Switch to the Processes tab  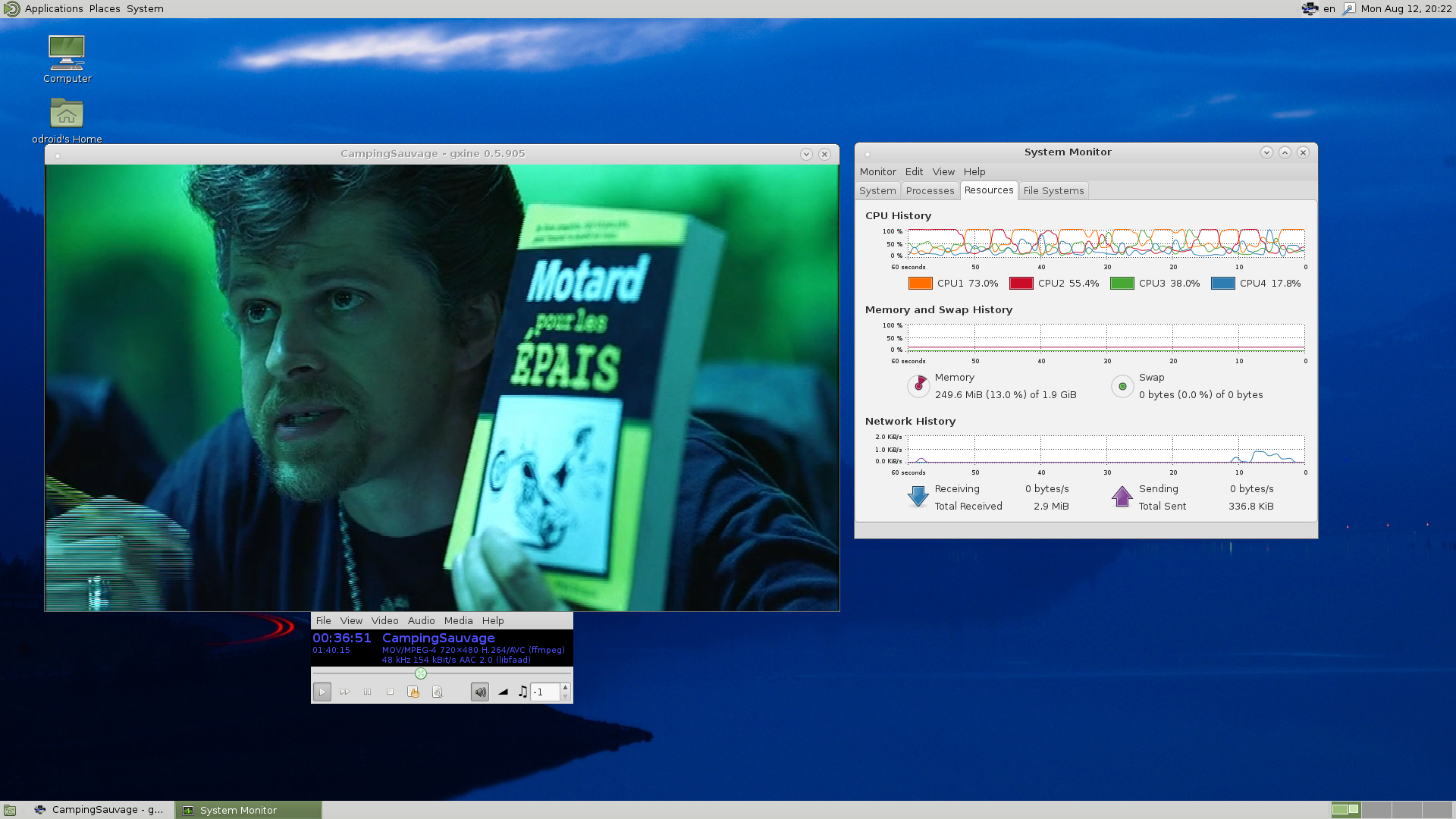[x=930, y=190]
